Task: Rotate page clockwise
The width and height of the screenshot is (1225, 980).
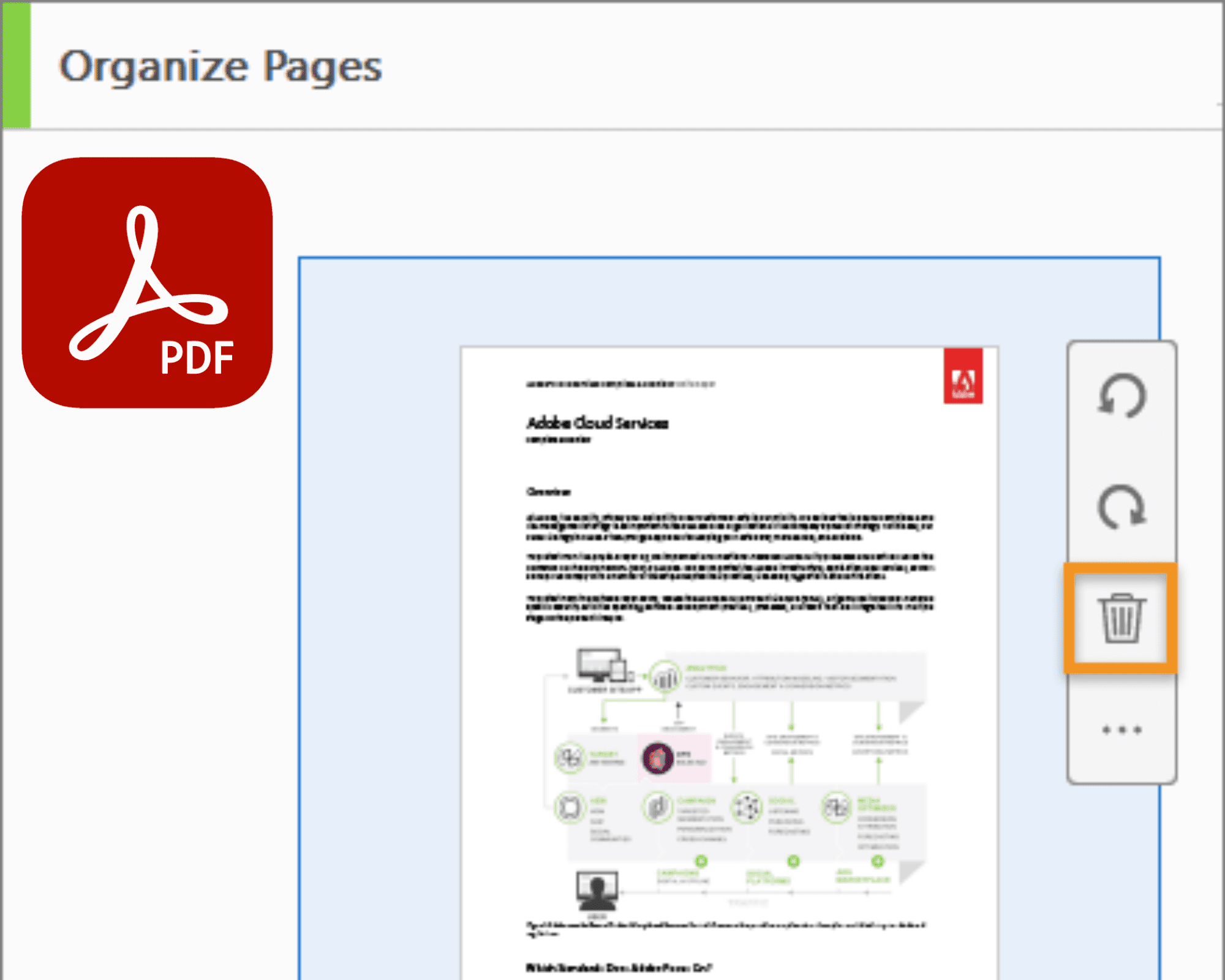Action: pos(1121,507)
